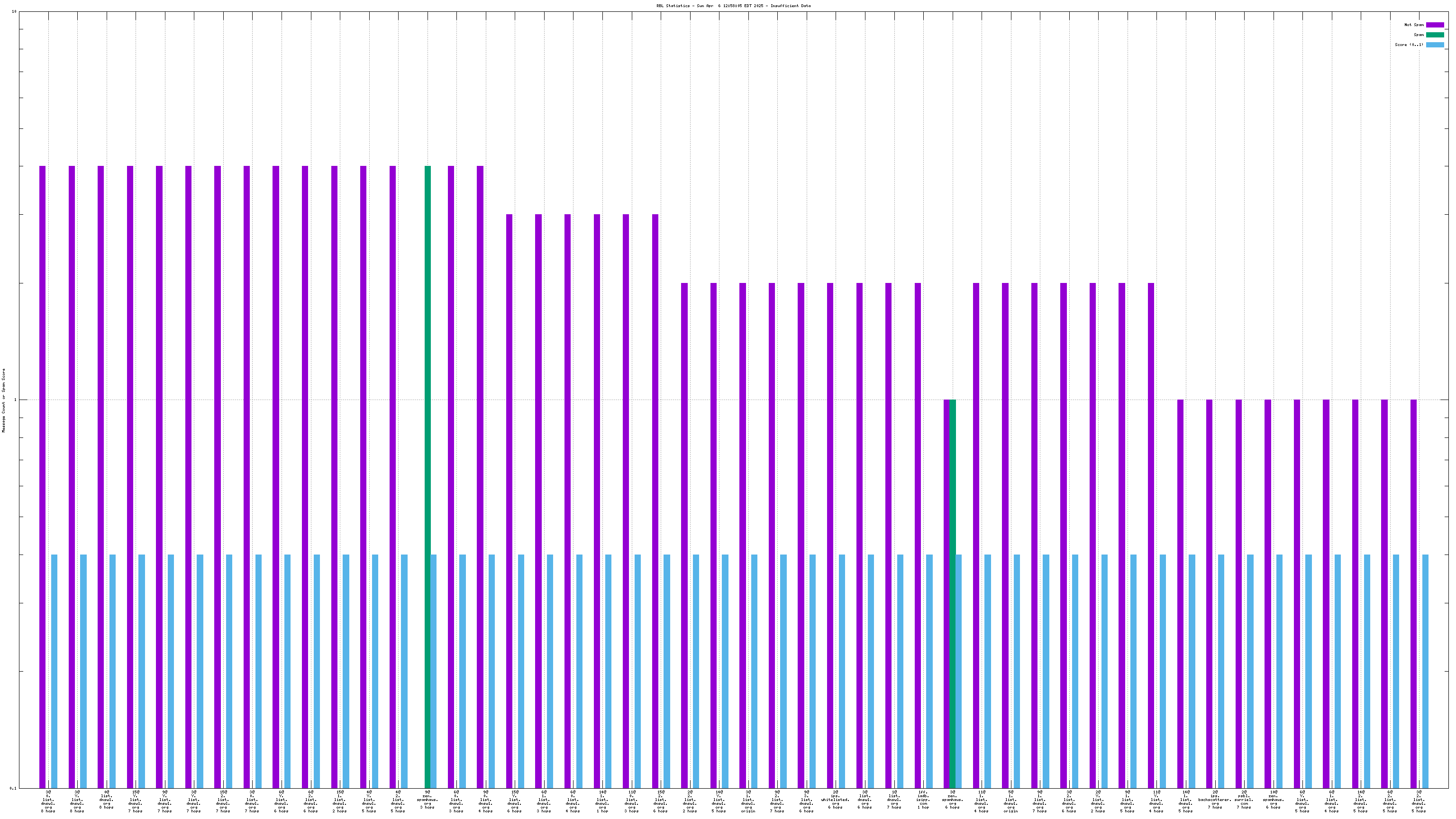Click the purple Not Spam legend swatch
Screen dimensions: 1456x819
1435,25
